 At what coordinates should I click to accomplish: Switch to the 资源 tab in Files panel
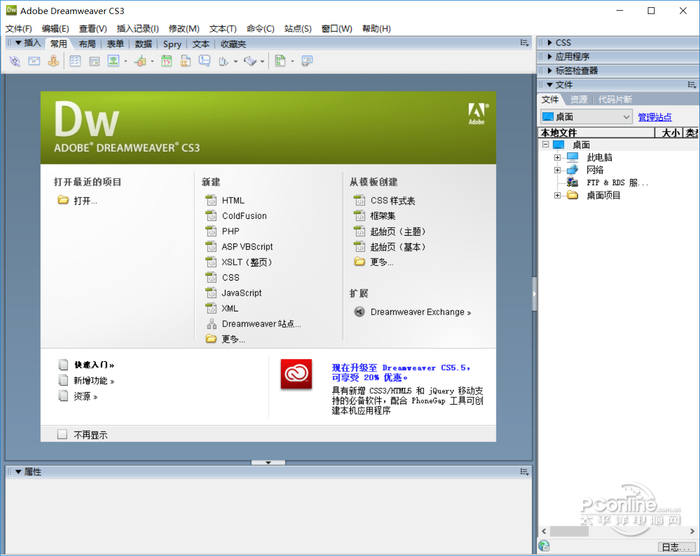(x=579, y=99)
